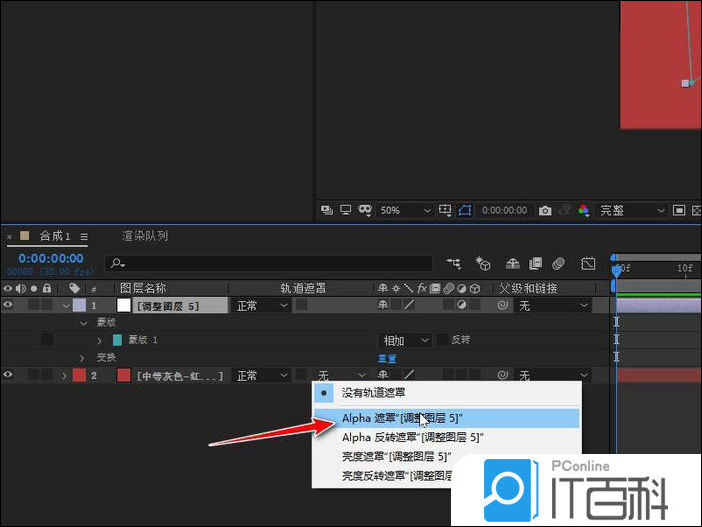Expand layer 2 with its chevron

(64, 375)
